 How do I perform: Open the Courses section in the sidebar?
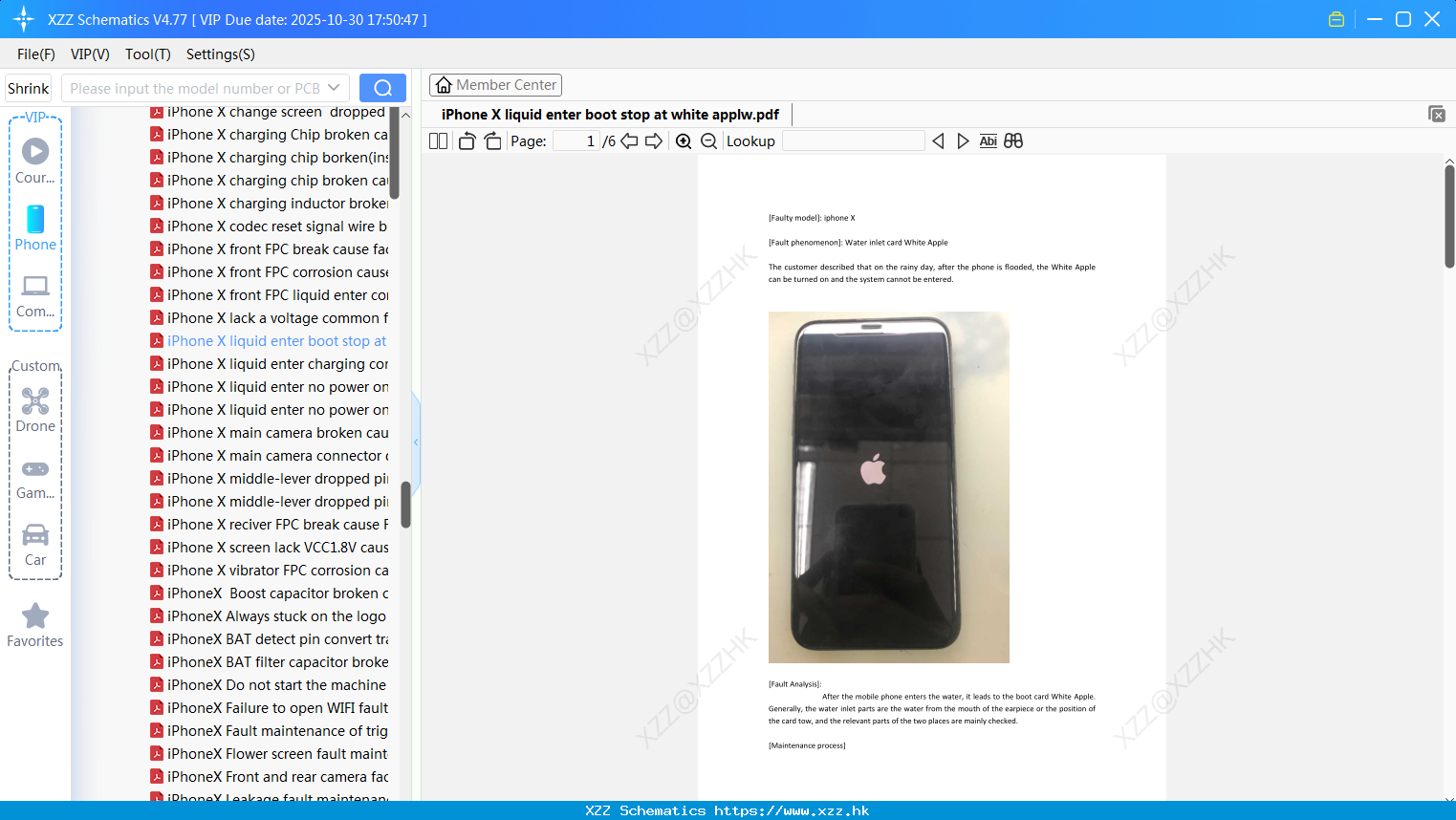tap(35, 162)
